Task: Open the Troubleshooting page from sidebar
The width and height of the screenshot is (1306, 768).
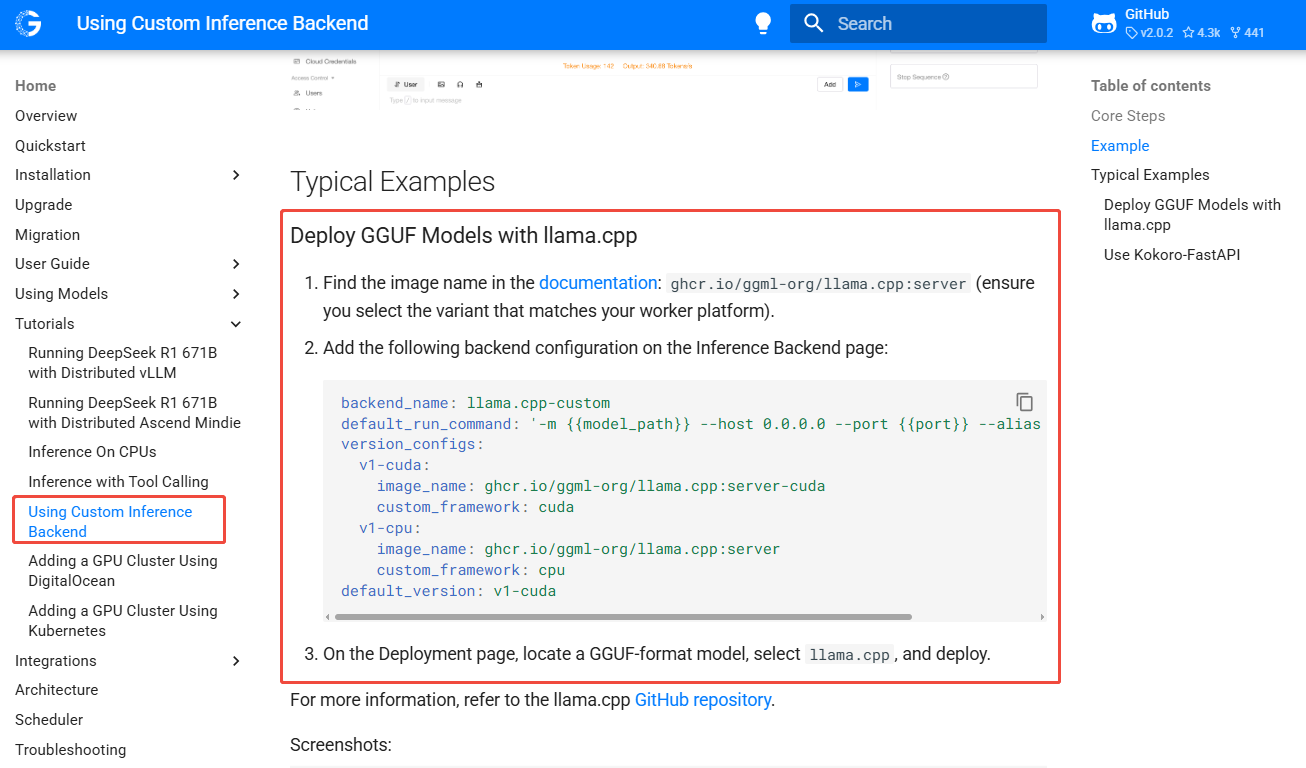Action: click(71, 750)
